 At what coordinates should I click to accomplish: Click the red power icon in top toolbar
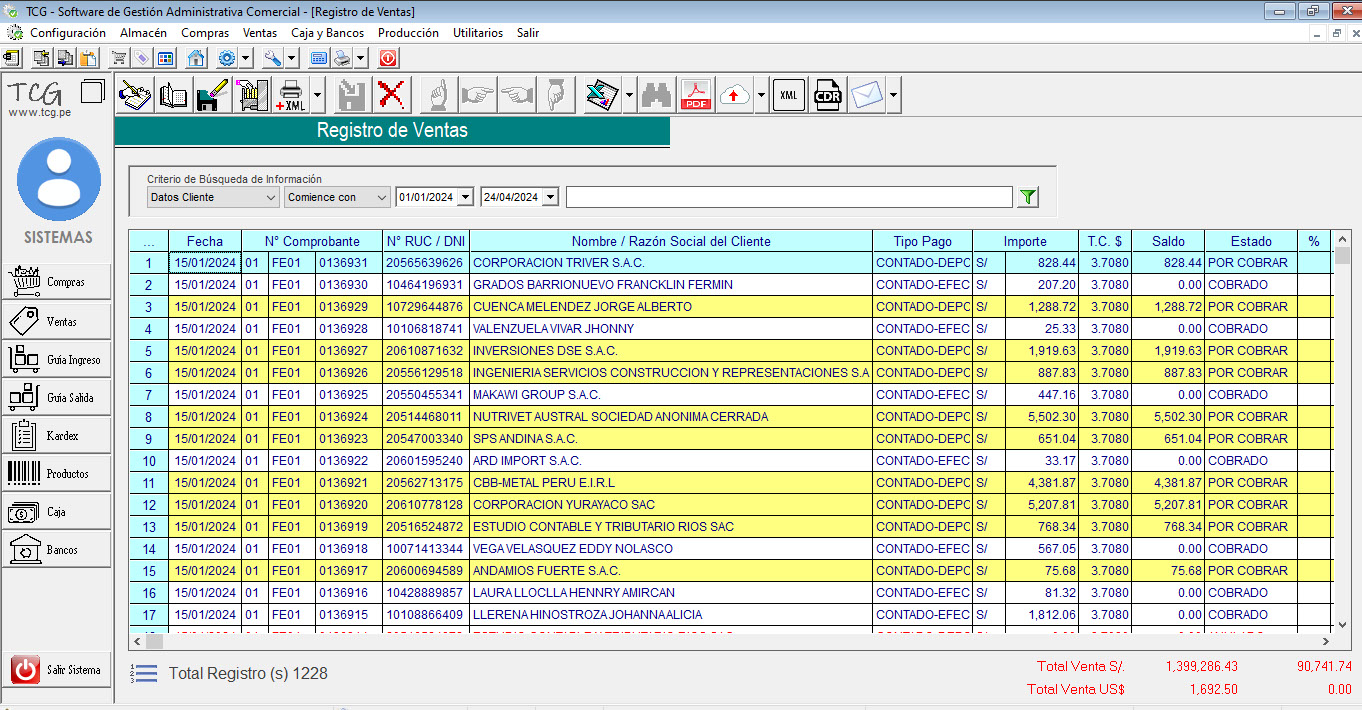pyautogui.click(x=388, y=58)
